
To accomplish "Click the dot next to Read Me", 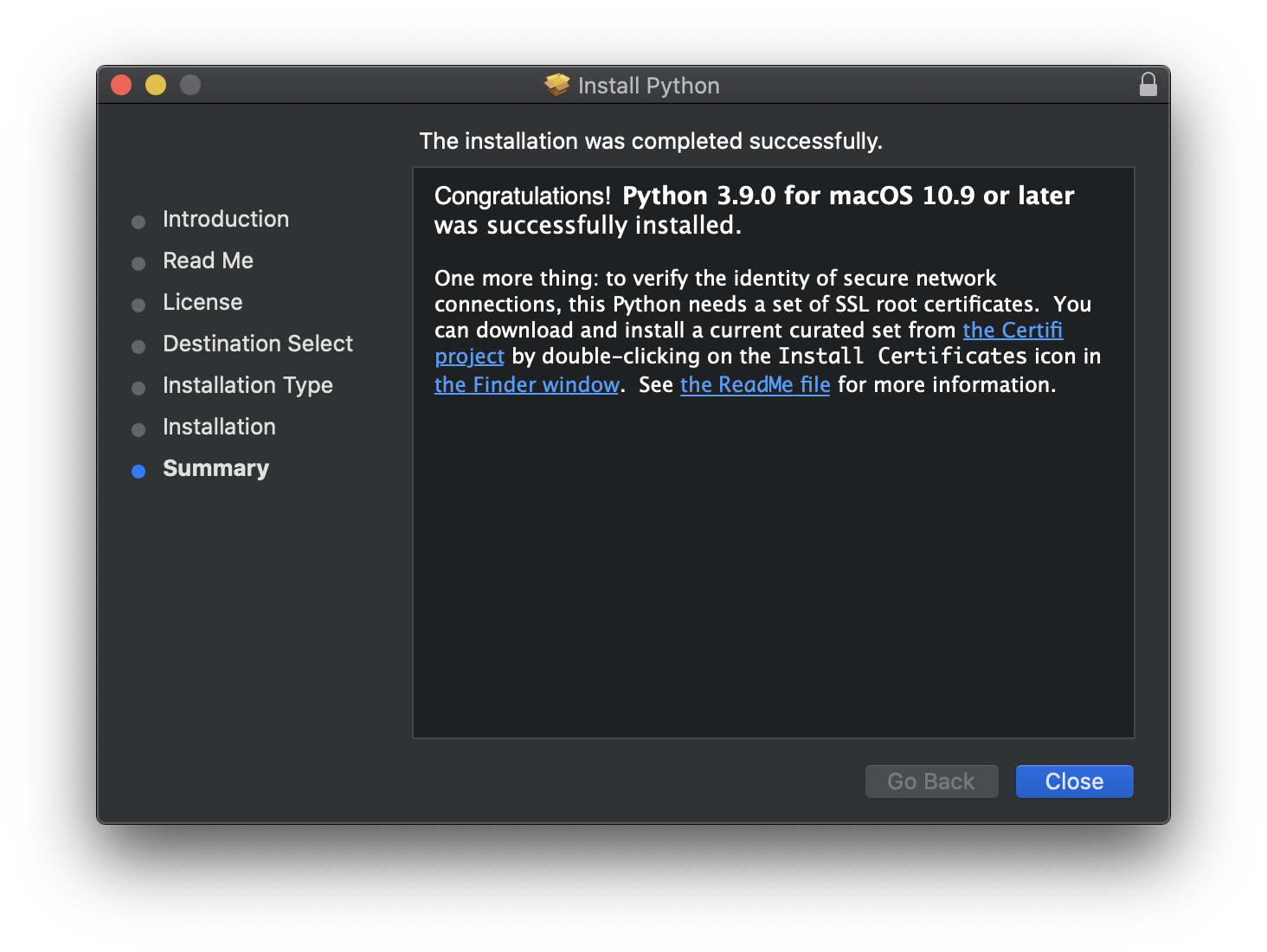I will [138, 263].
